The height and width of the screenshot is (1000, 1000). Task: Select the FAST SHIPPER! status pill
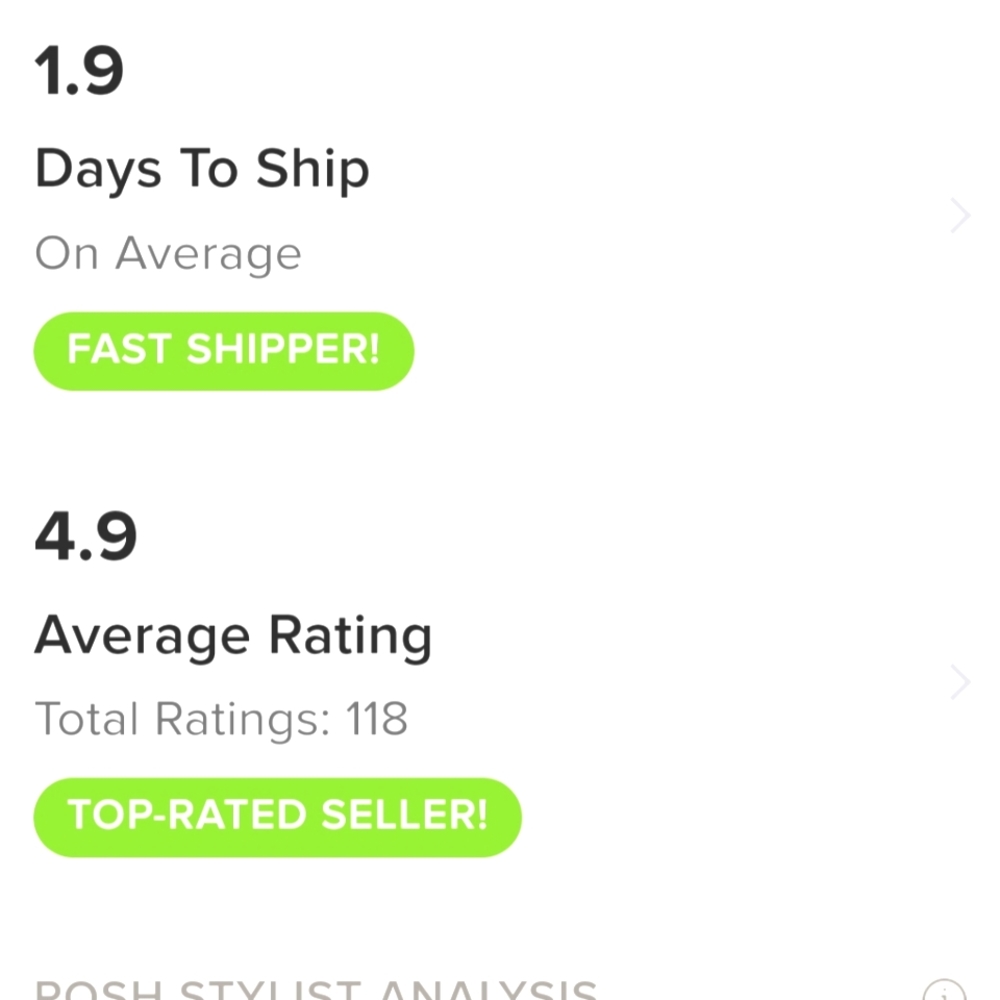224,350
